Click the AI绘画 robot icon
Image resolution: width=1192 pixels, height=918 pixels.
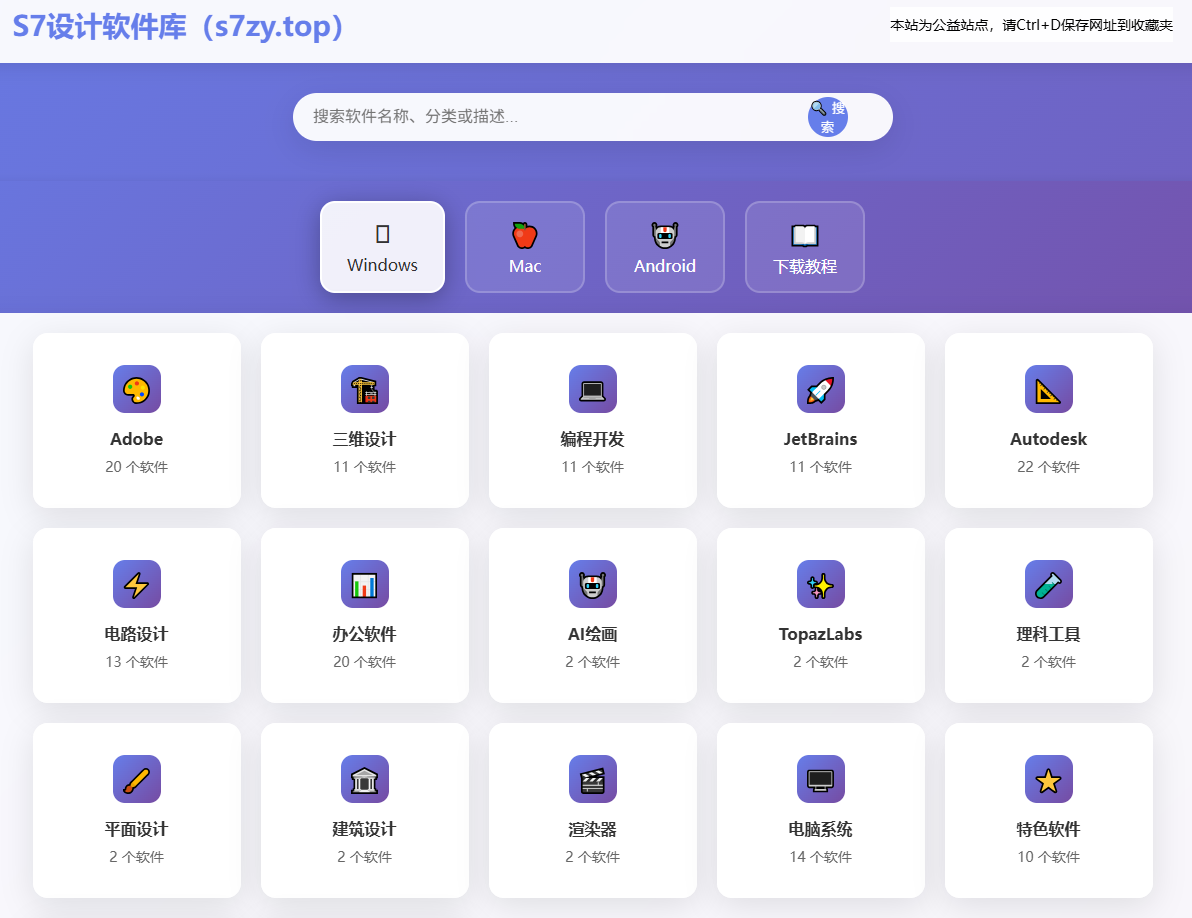pyautogui.click(x=593, y=584)
